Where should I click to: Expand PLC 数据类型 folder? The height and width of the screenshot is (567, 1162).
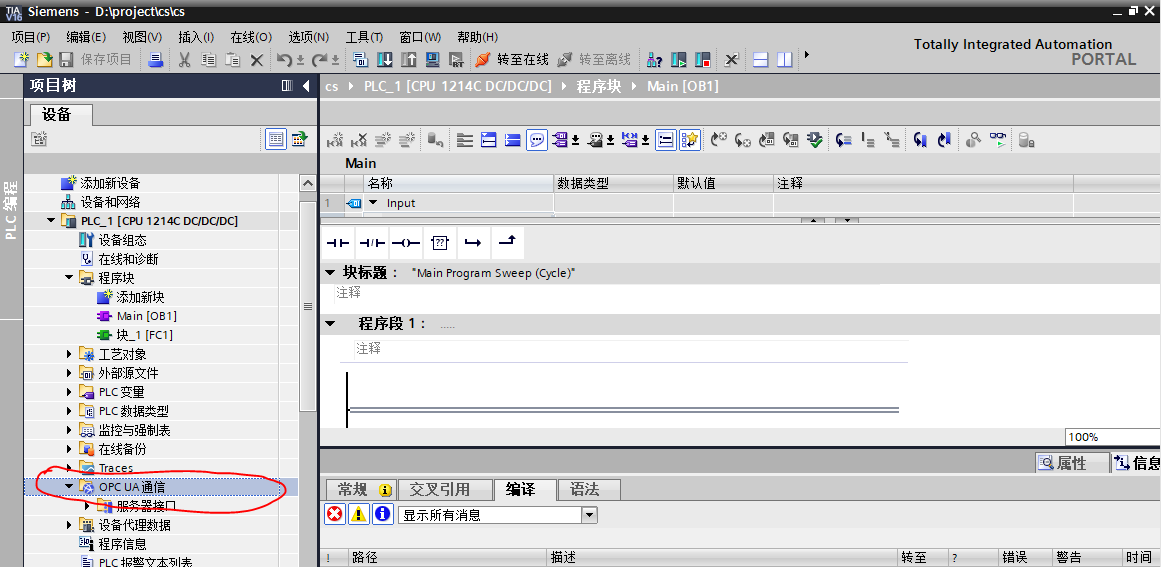70,411
